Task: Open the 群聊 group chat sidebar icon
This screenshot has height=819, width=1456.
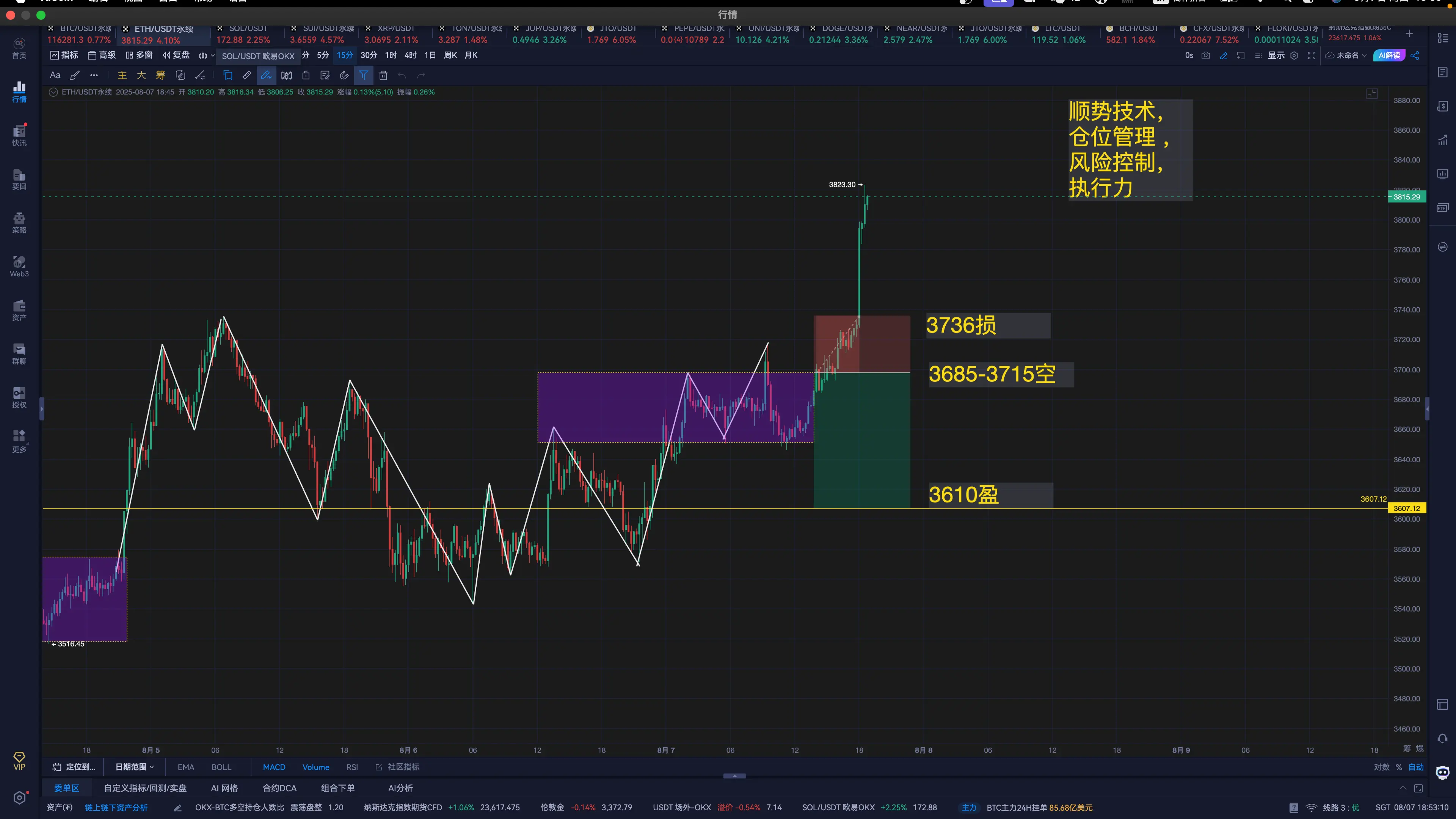Action: (19, 353)
